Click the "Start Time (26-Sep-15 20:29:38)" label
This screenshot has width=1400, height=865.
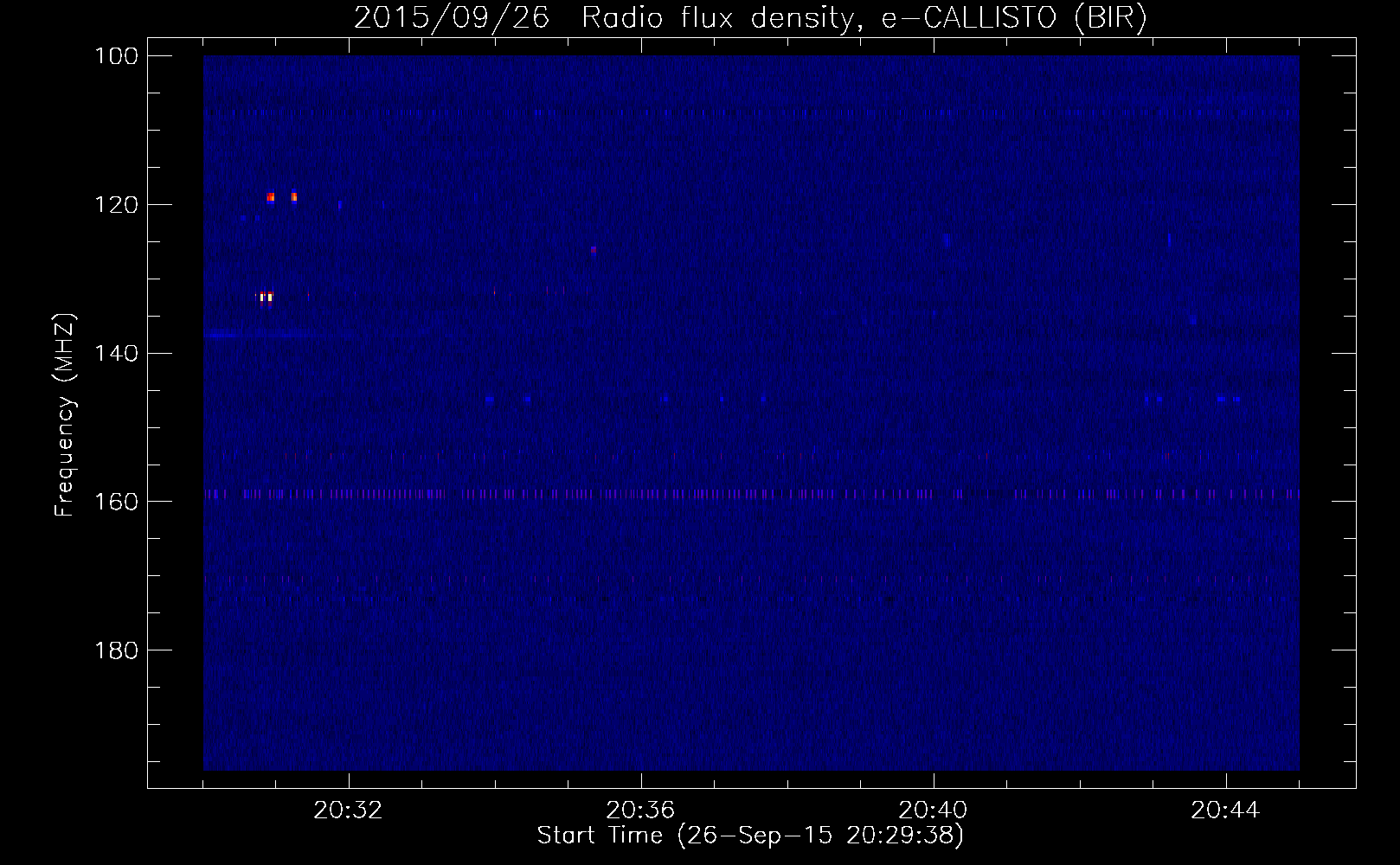pyautogui.click(x=750, y=836)
